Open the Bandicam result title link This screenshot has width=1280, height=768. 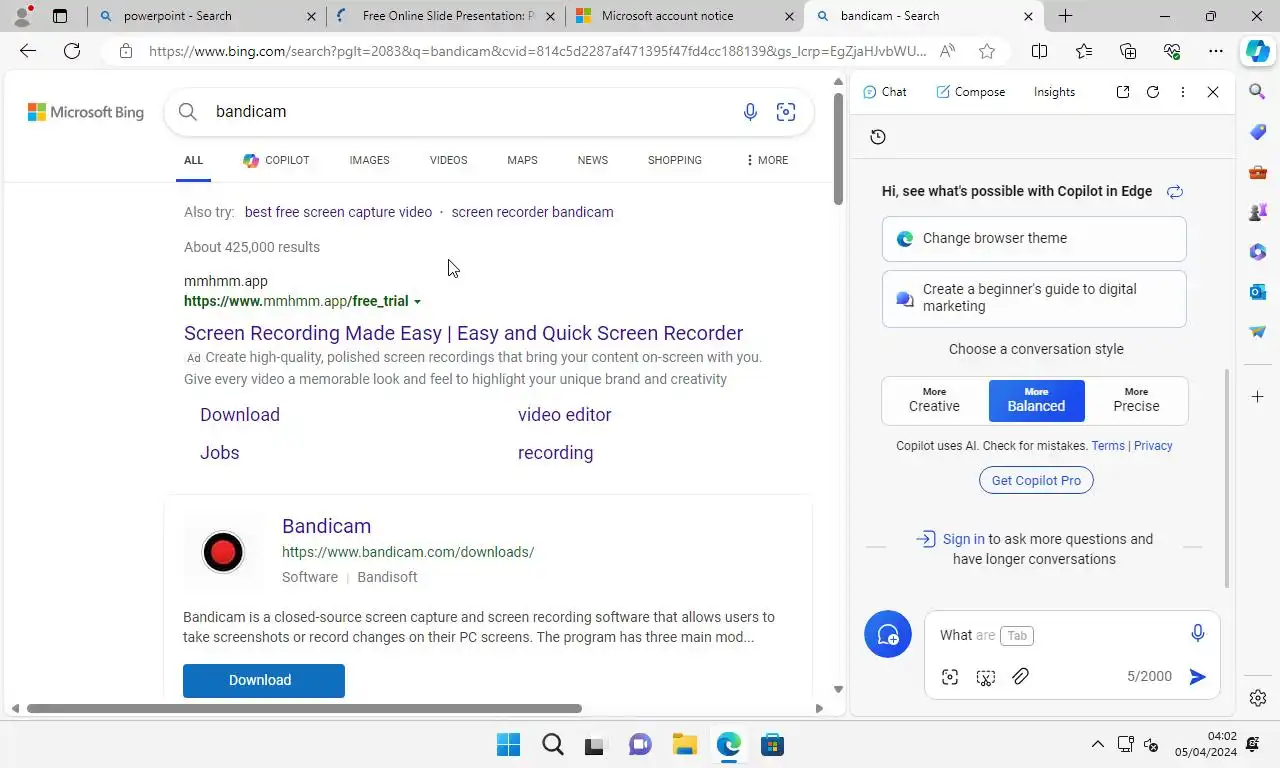tap(326, 526)
